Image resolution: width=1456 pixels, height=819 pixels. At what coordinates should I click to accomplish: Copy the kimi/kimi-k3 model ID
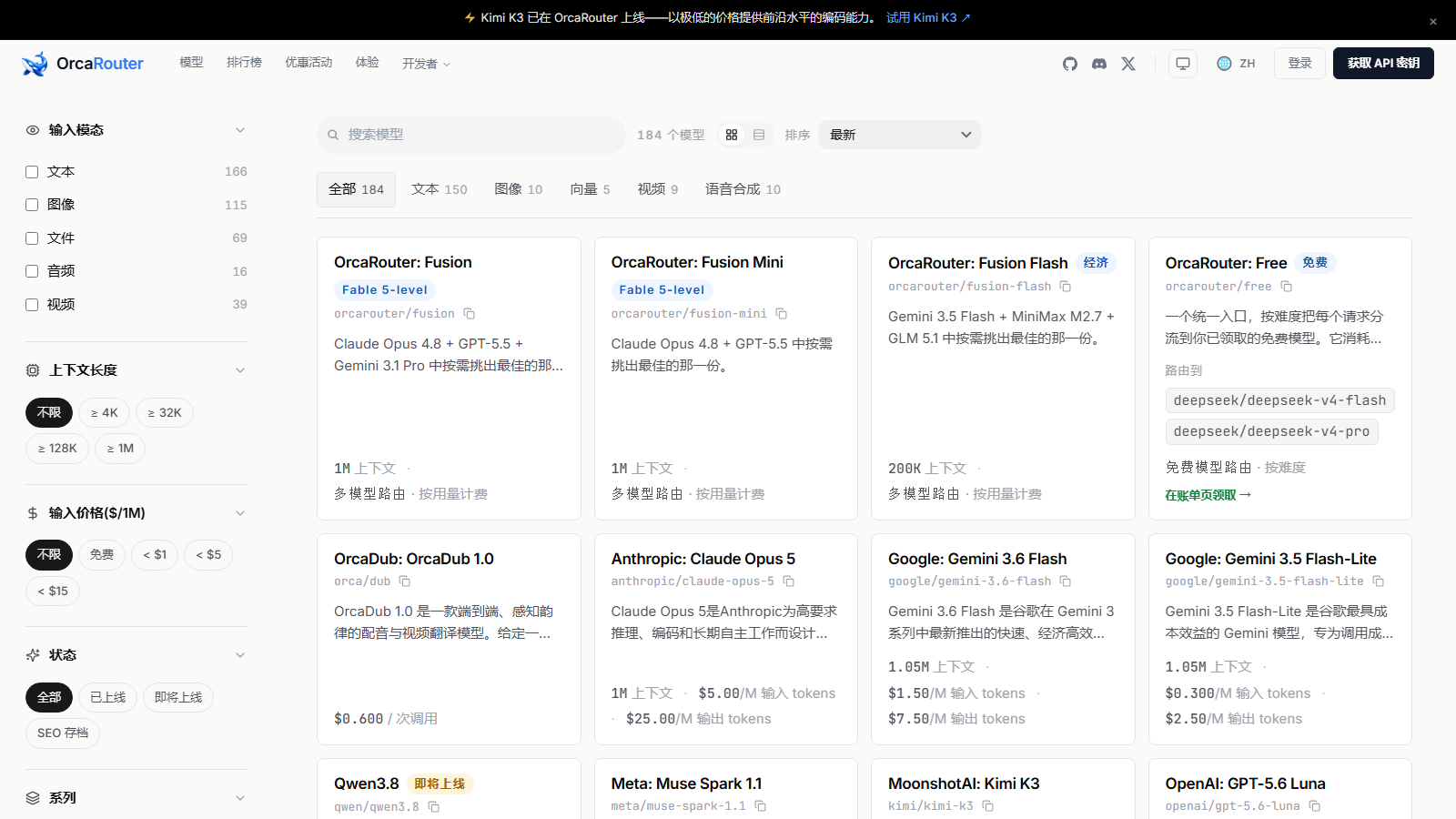click(988, 806)
